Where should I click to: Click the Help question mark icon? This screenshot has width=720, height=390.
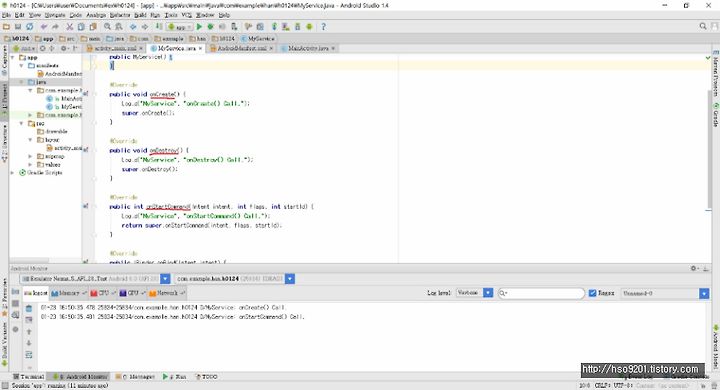click(x=323, y=27)
